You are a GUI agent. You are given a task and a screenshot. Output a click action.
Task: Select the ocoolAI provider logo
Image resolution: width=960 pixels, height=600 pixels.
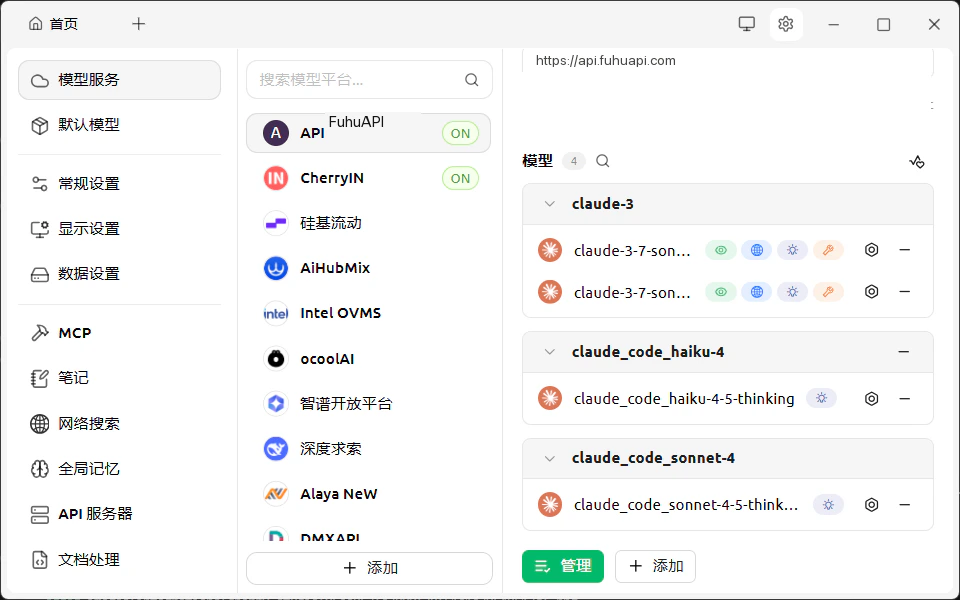pyautogui.click(x=276, y=359)
